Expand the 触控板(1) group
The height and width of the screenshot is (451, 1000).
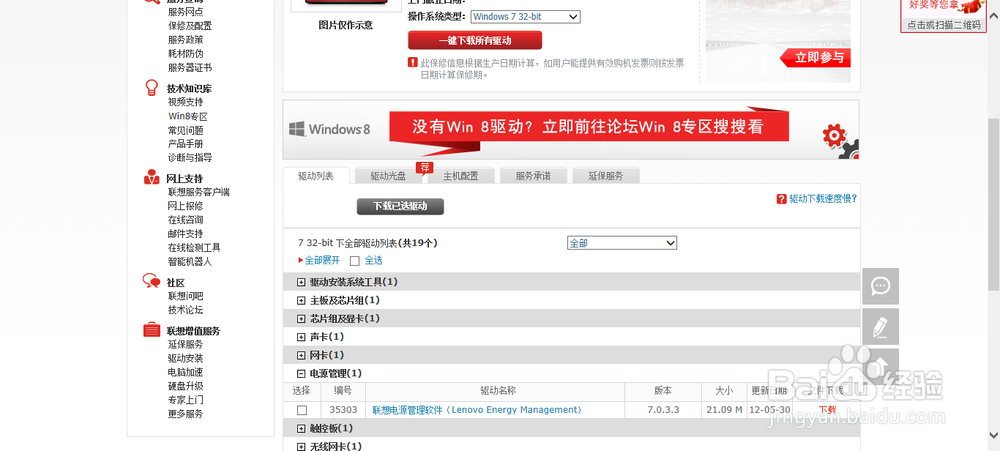click(302, 428)
